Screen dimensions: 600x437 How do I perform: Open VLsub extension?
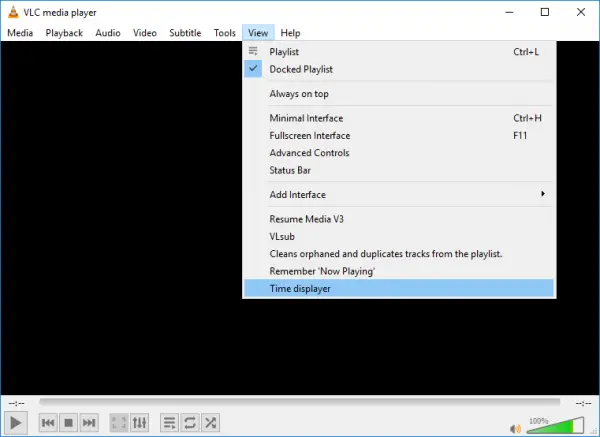click(399, 236)
